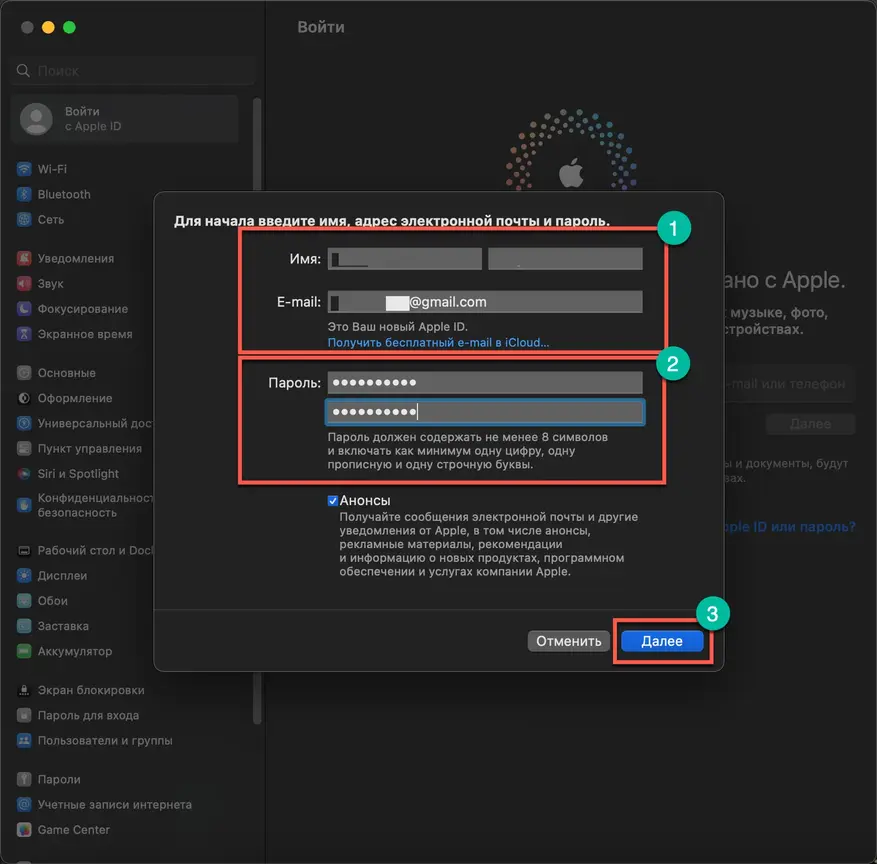Uncheck the Анонсы checkbox
The height and width of the screenshot is (864, 877).
coord(333,501)
